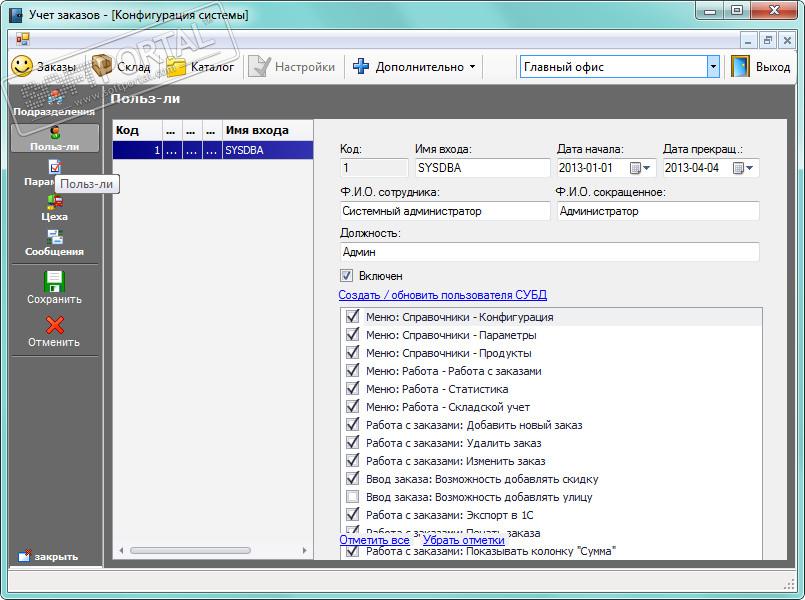Image resolution: width=805 pixels, height=600 pixels.
Task: Select the Польз-ли sidebar icon
Action: coord(54,133)
